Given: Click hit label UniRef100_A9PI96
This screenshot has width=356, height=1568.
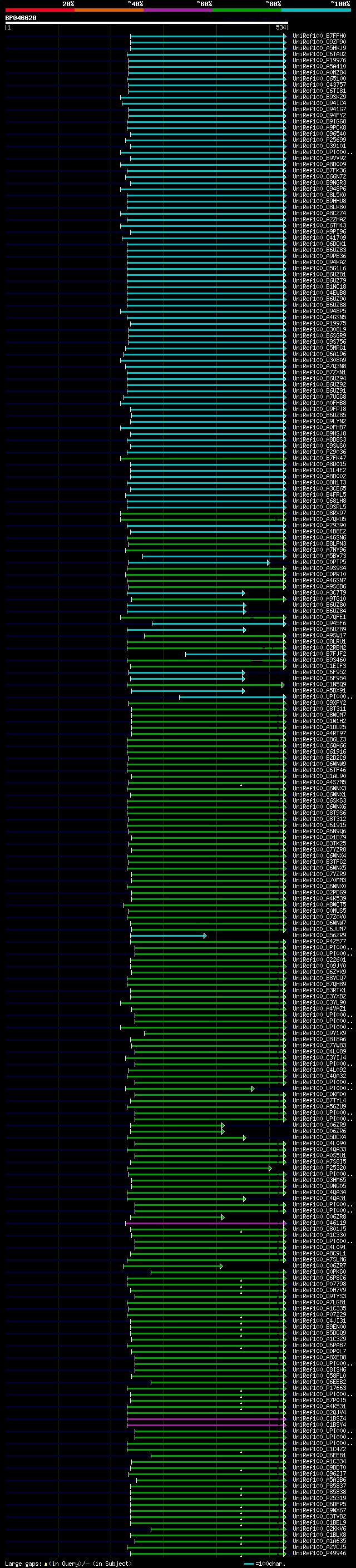Looking at the screenshot, I should [319, 232].
